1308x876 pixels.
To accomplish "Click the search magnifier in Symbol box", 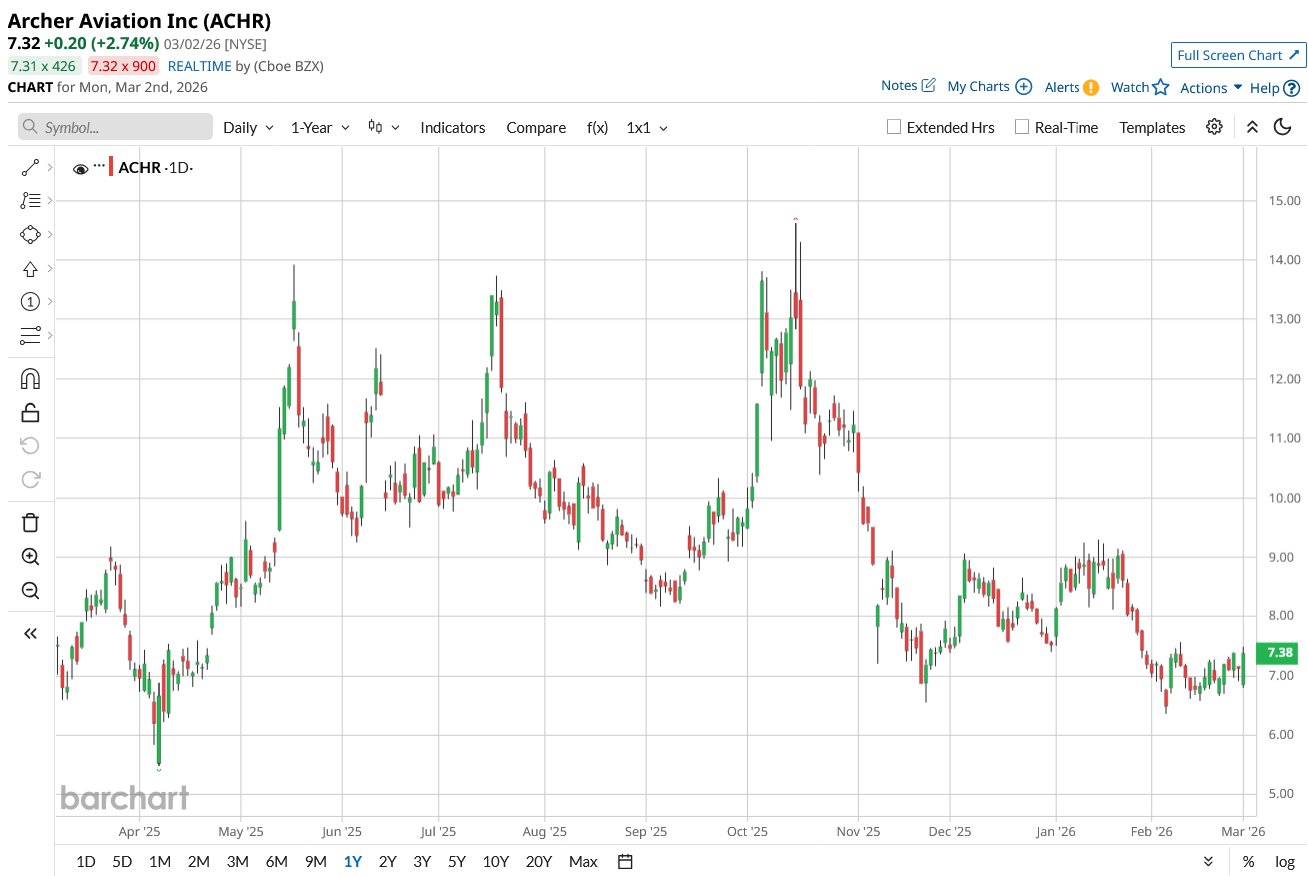I will pyautogui.click(x=30, y=127).
